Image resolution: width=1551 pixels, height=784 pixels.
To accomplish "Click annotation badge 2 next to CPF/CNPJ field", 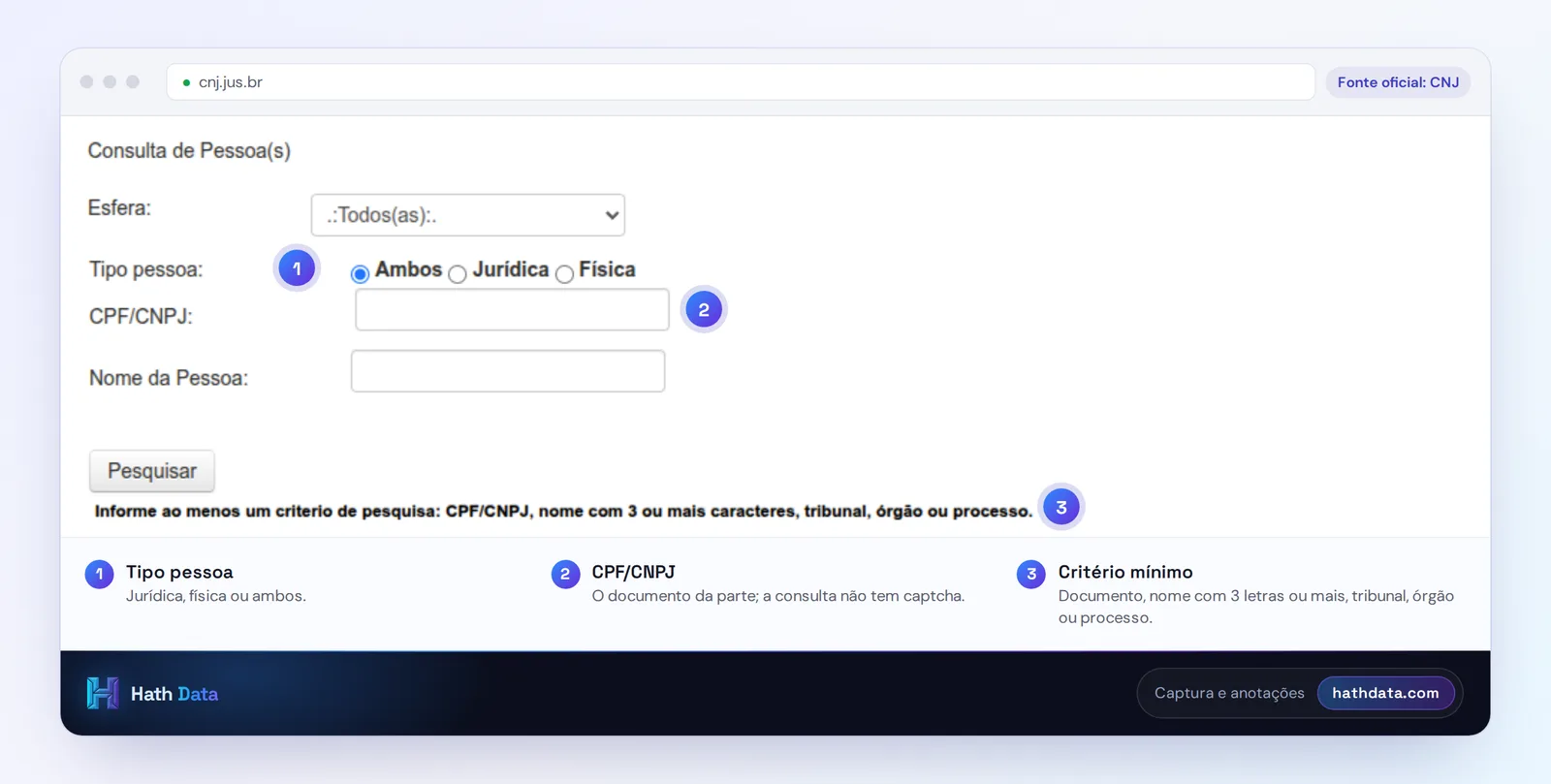I will pos(704,310).
